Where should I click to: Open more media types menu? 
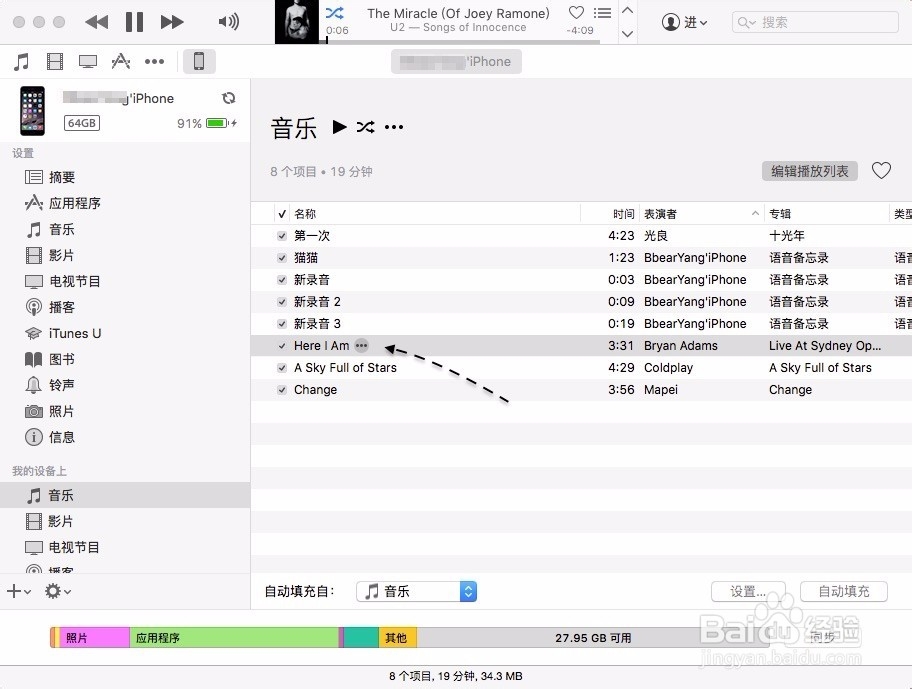pyautogui.click(x=154, y=61)
